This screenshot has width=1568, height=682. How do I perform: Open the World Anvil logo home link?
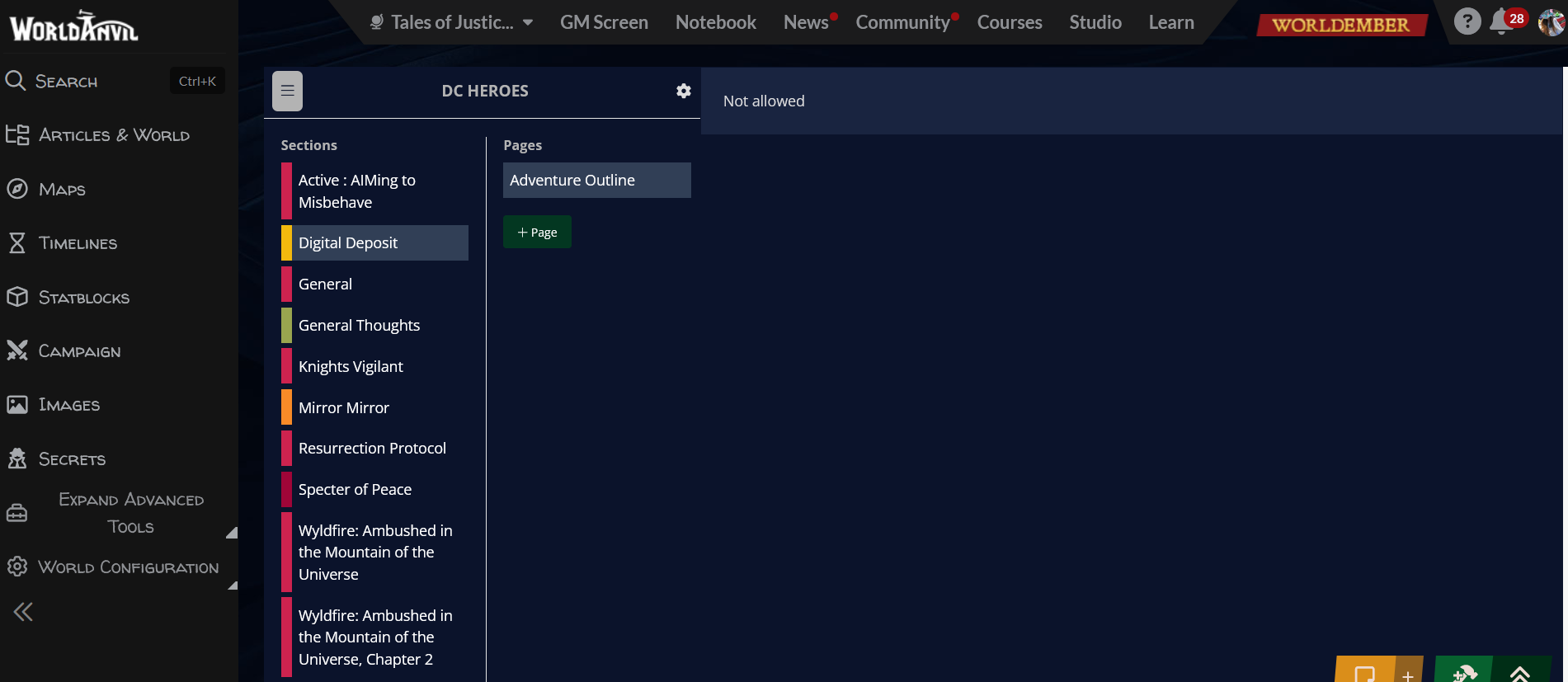[x=73, y=26]
